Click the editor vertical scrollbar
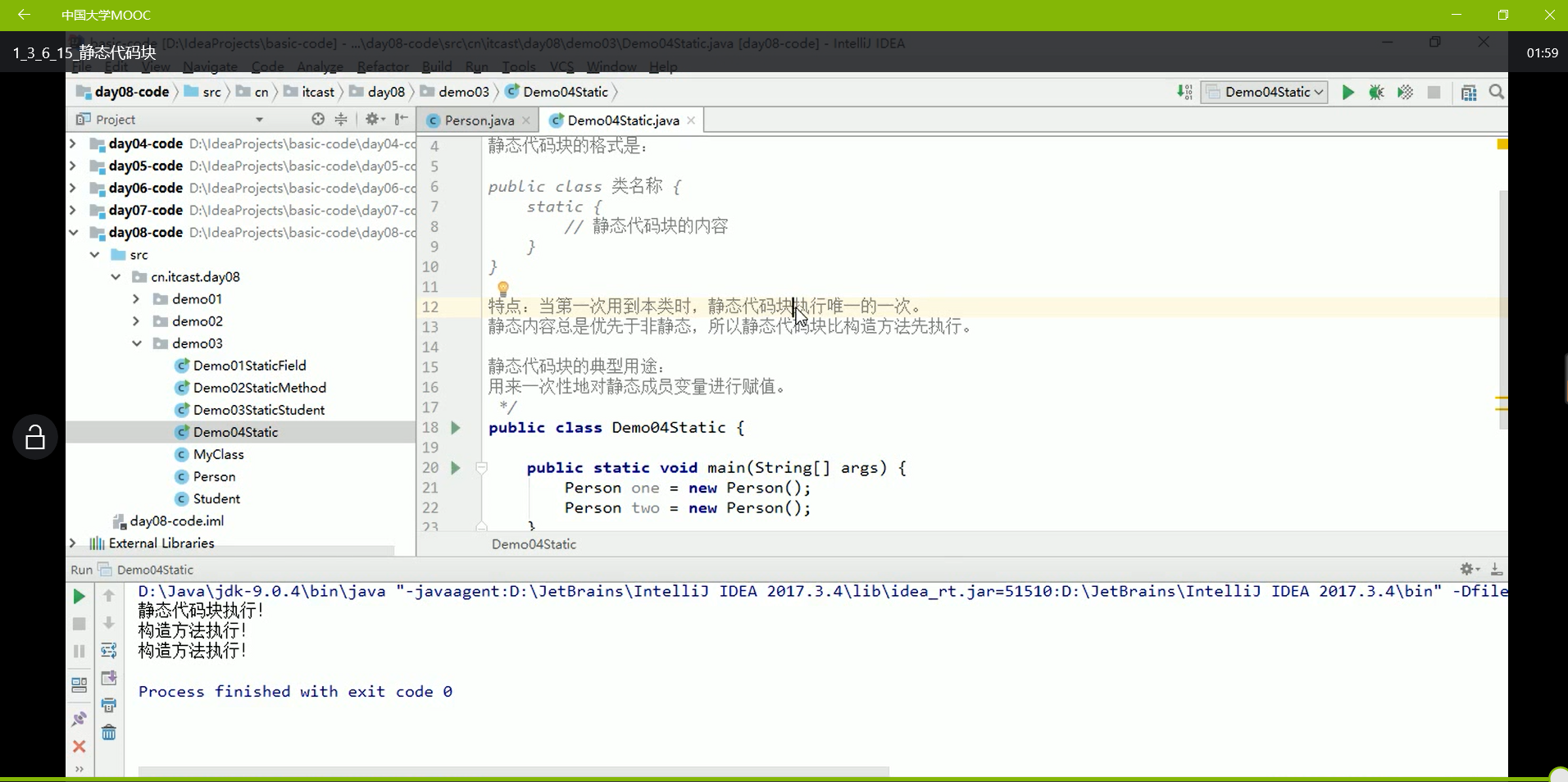The width and height of the screenshot is (1568, 782). click(x=1502, y=310)
